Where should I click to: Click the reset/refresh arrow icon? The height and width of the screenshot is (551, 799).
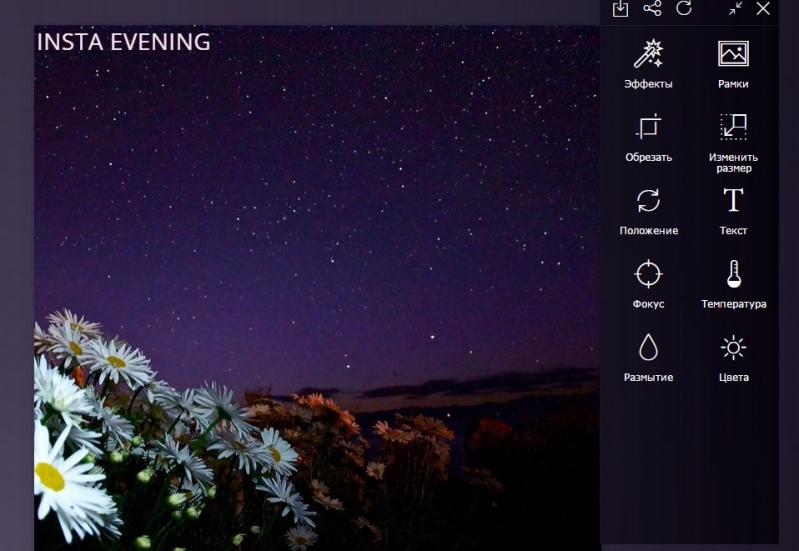click(x=684, y=8)
